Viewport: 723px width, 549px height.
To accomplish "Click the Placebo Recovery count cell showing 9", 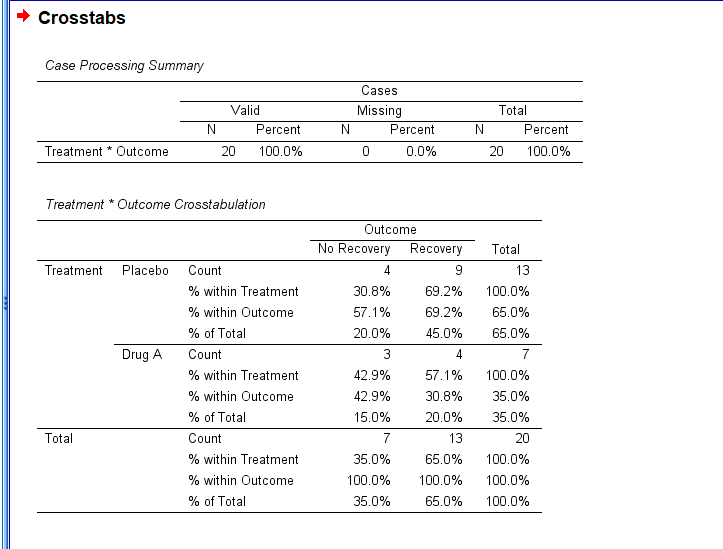I will coord(458,271).
